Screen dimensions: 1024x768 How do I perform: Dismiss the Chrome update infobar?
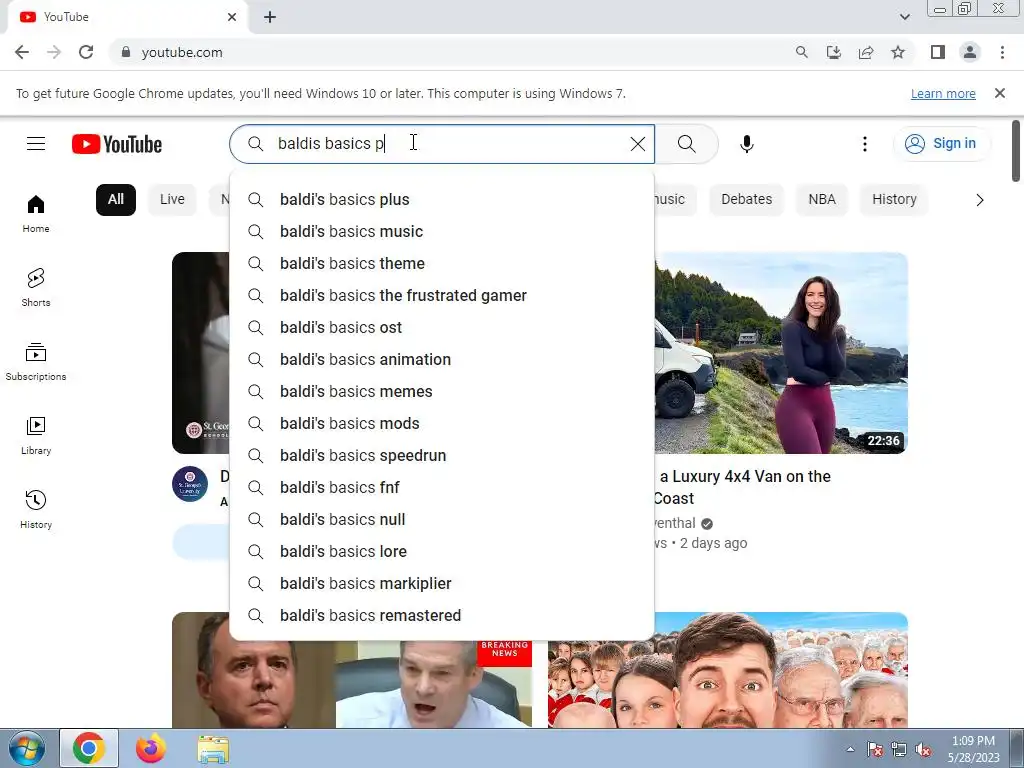pos(999,93)
